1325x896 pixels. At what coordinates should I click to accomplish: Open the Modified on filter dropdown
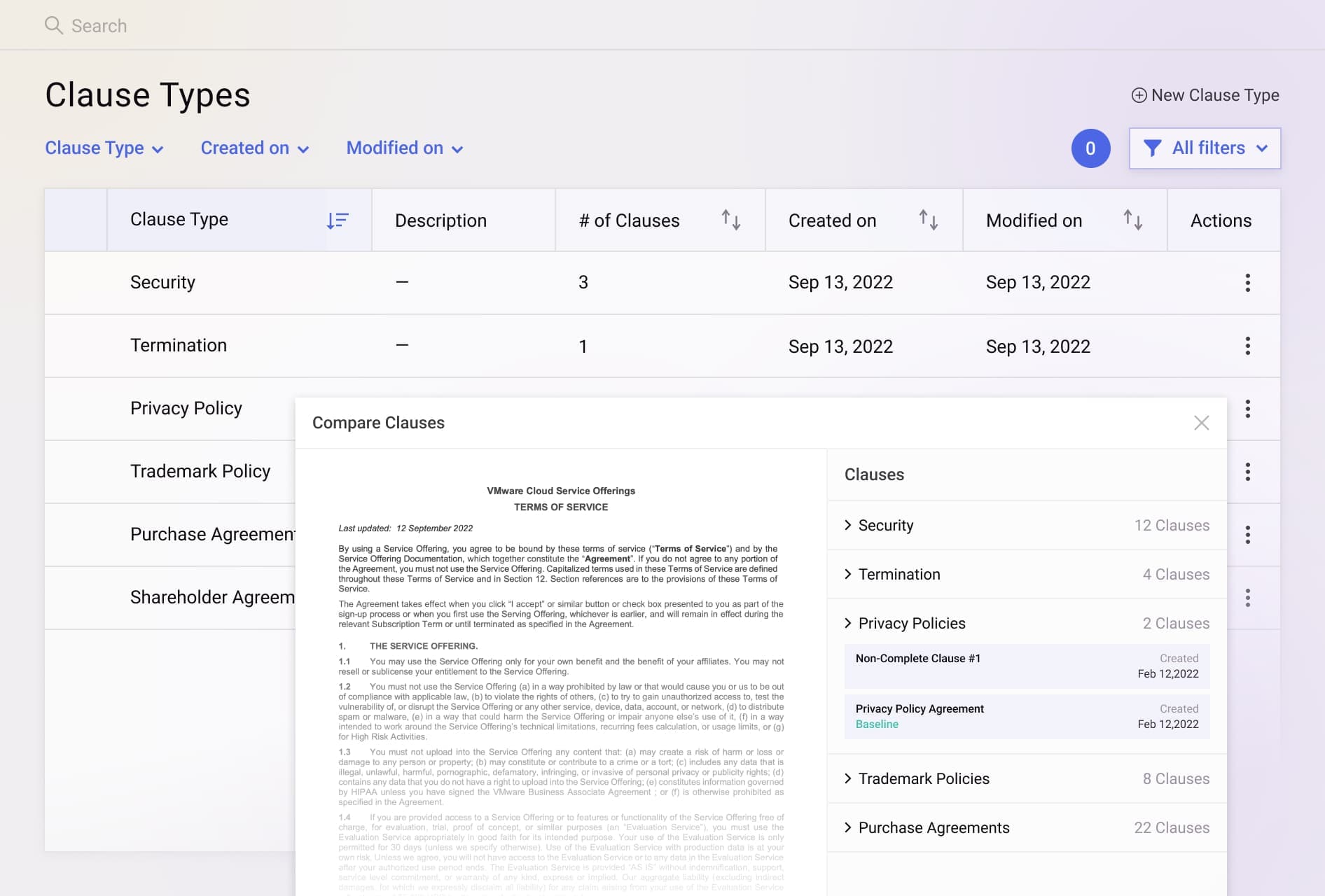pyautogui.click(x=404, y=148)
